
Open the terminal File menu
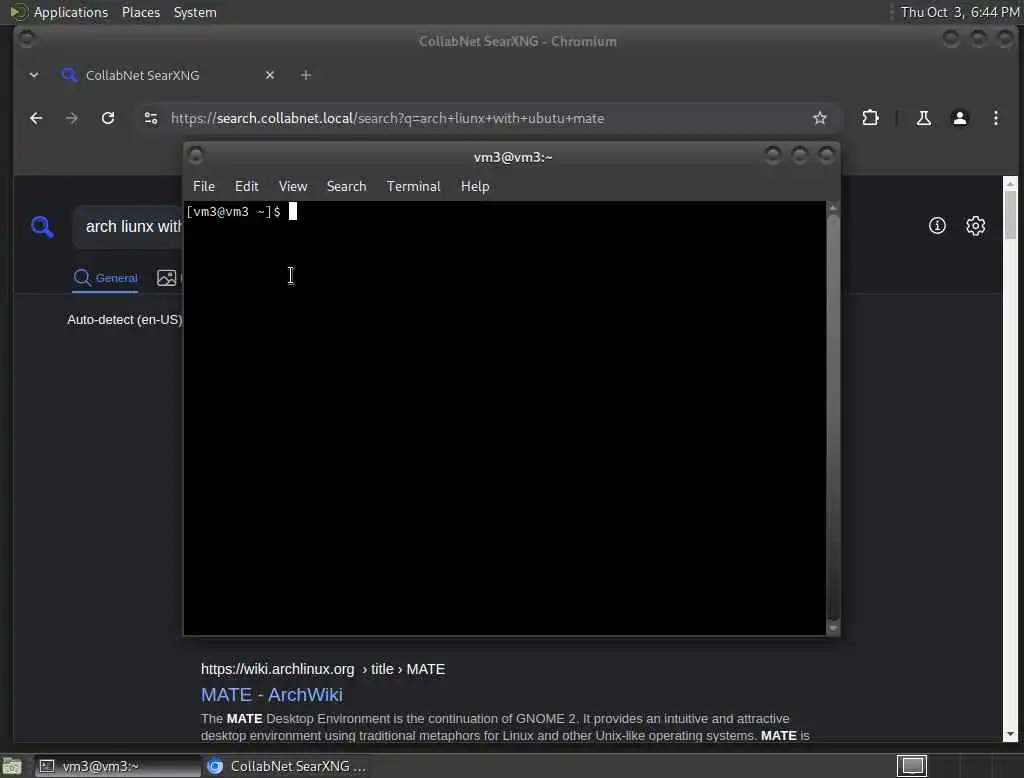(204, 186)
